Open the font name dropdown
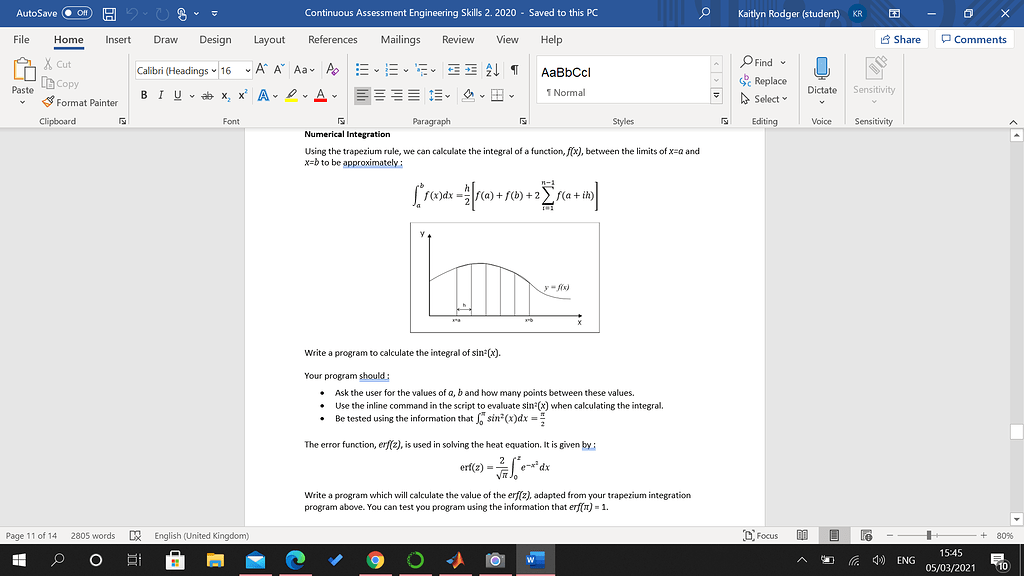 214,71
